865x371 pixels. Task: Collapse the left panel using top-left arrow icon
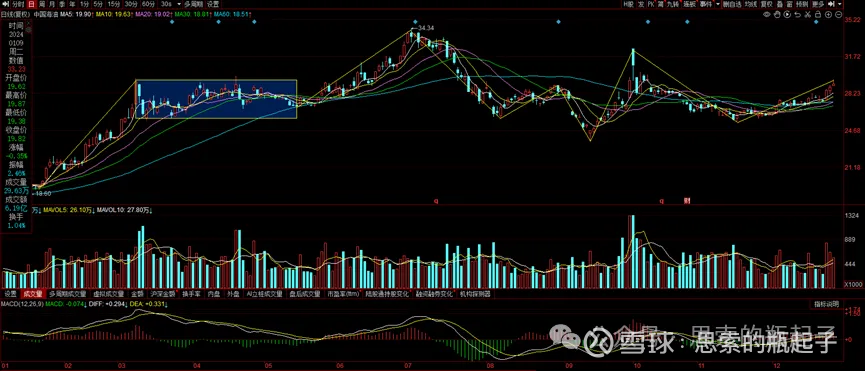tap(6, 4)
